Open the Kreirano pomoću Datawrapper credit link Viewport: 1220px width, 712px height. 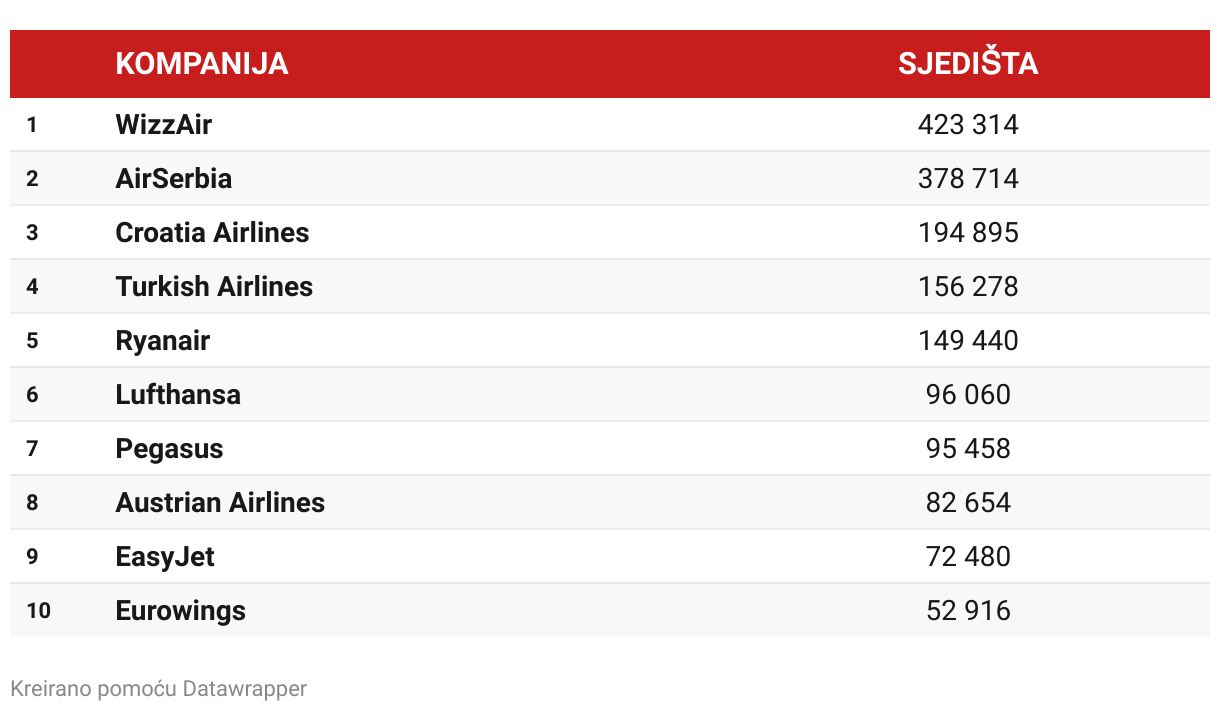[159, 688]
